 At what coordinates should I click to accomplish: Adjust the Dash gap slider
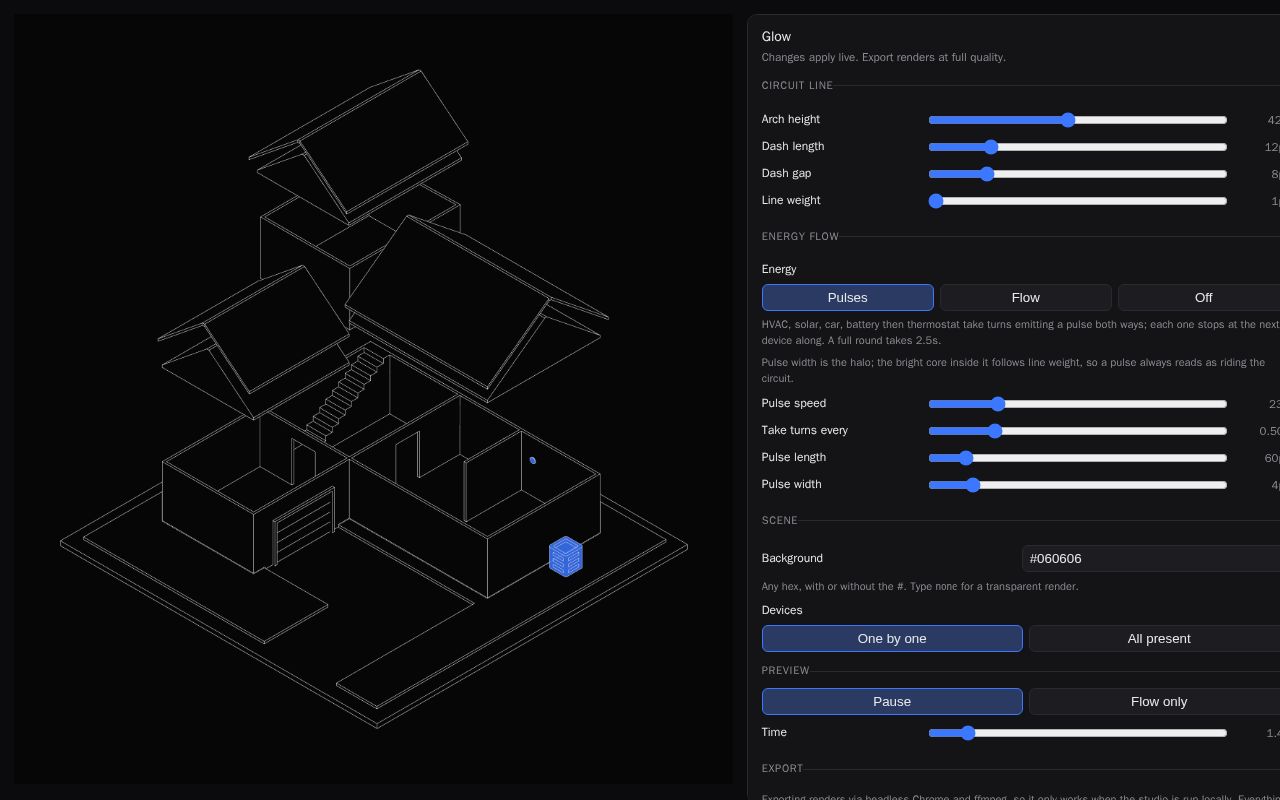(1078, 174)
